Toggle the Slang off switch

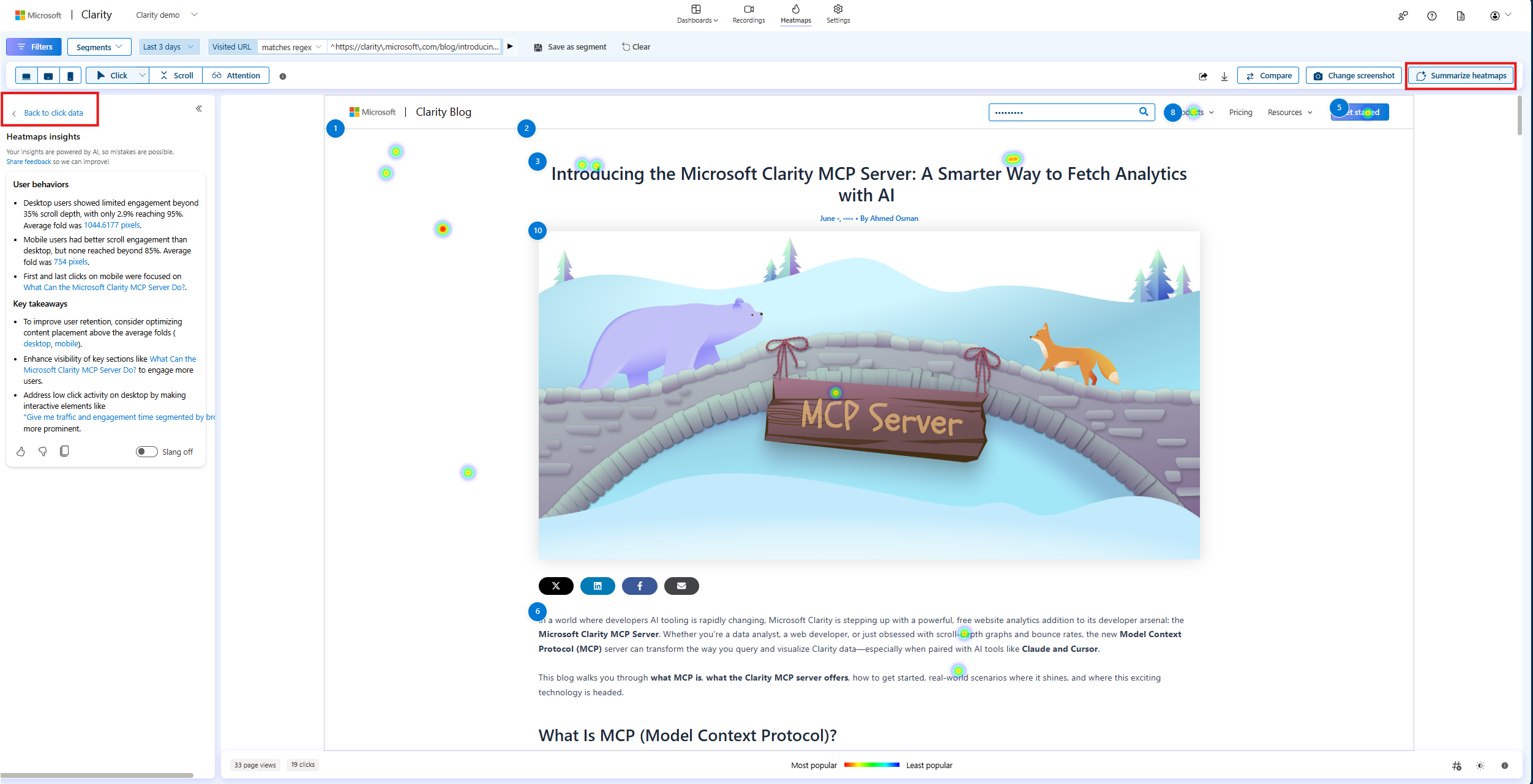146,452
